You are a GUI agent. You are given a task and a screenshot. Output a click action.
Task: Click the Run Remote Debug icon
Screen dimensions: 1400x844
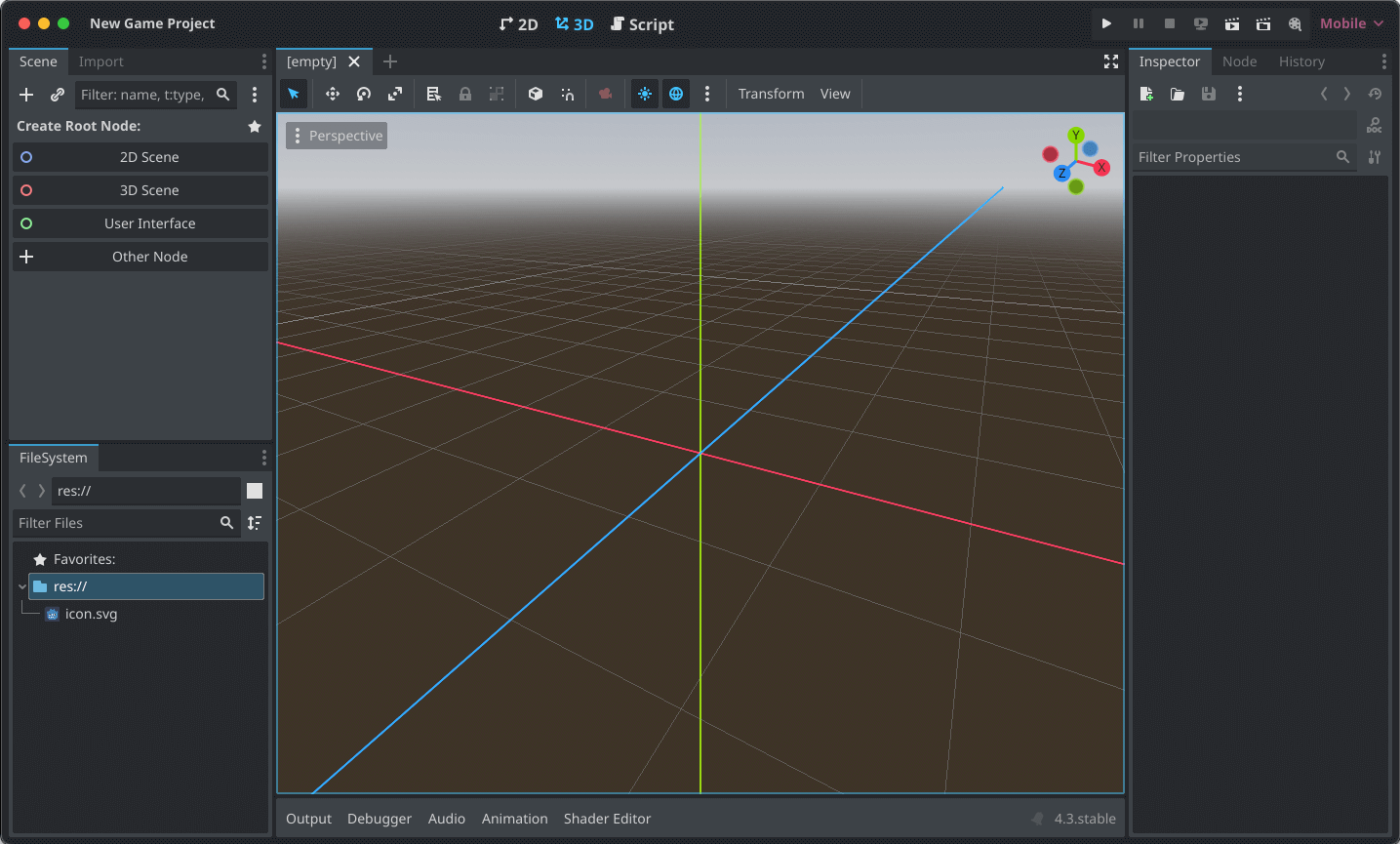click(x=1201, y=23)
